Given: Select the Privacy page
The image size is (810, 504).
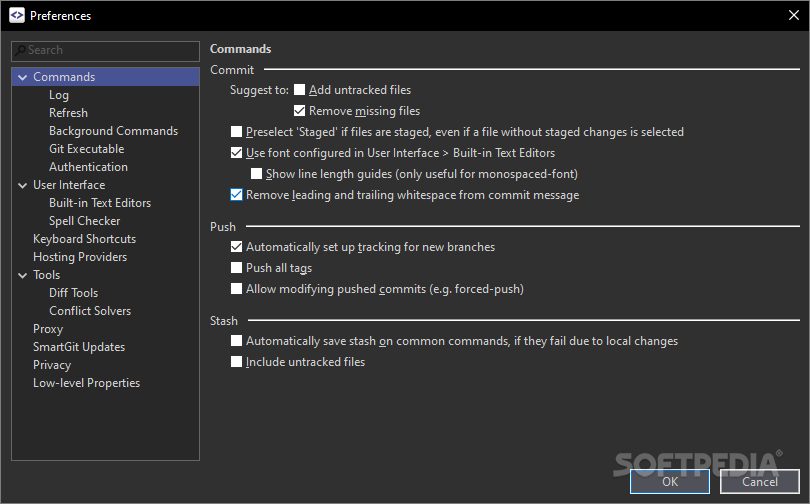Looking at the screenshot, I should tap(52, 365).
